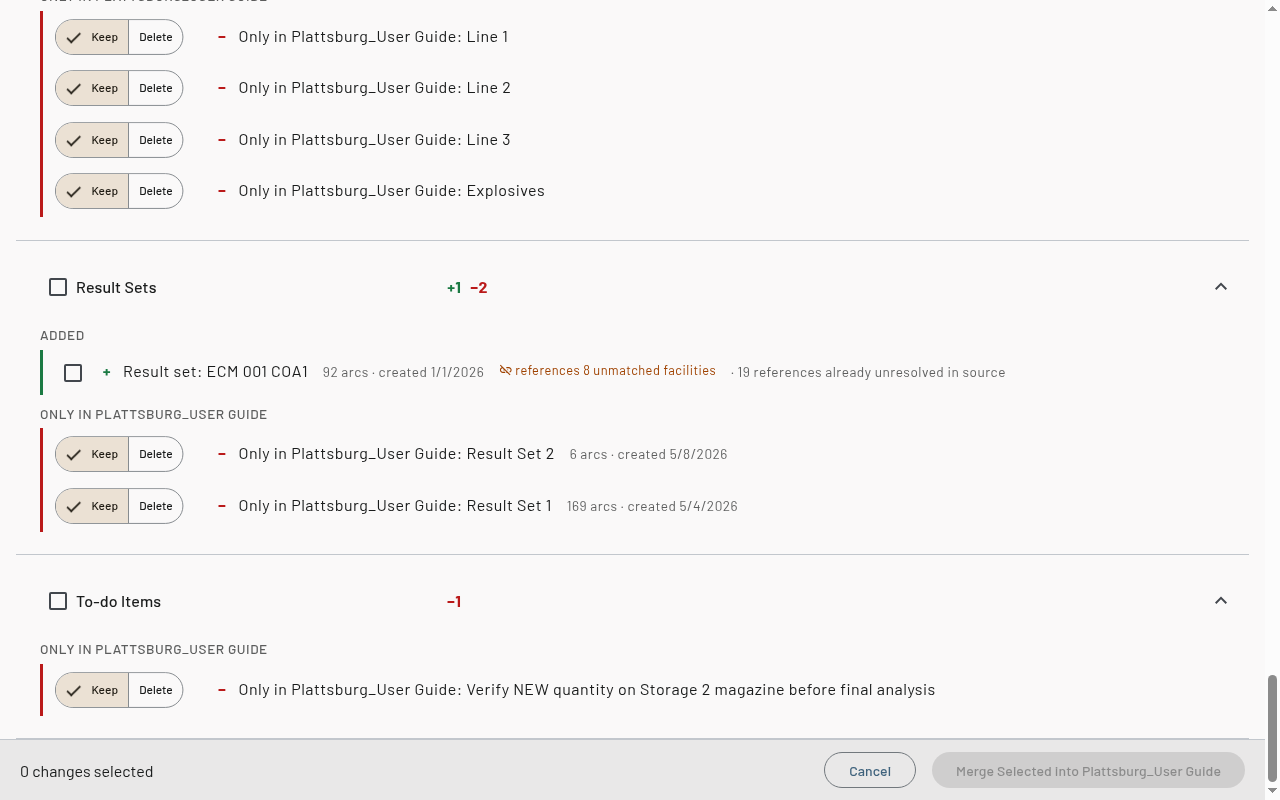Keep the Line 1 entry

pyautogui.click(x=92, y=37)
